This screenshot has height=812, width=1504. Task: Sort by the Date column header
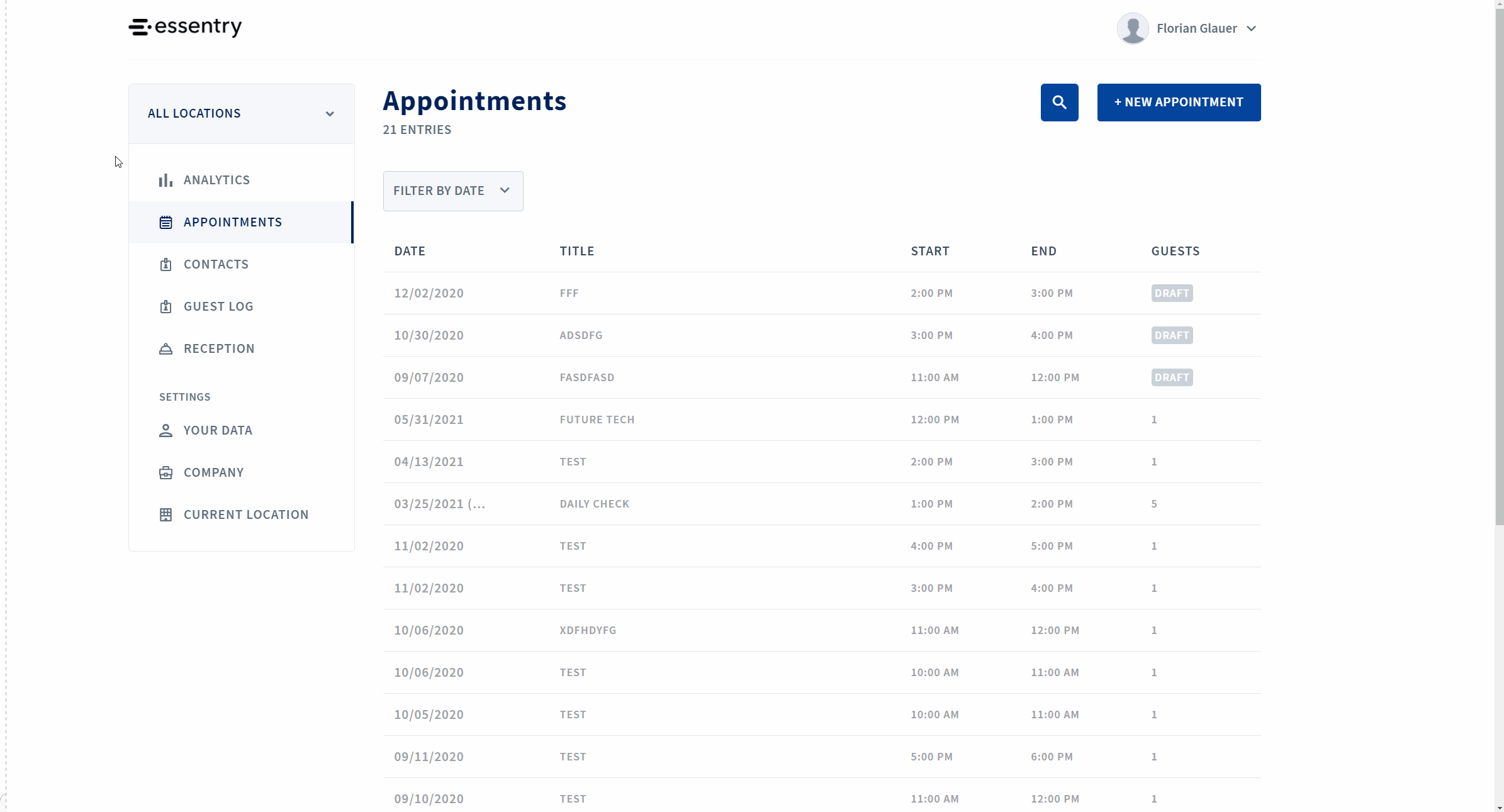pos(410,252)
